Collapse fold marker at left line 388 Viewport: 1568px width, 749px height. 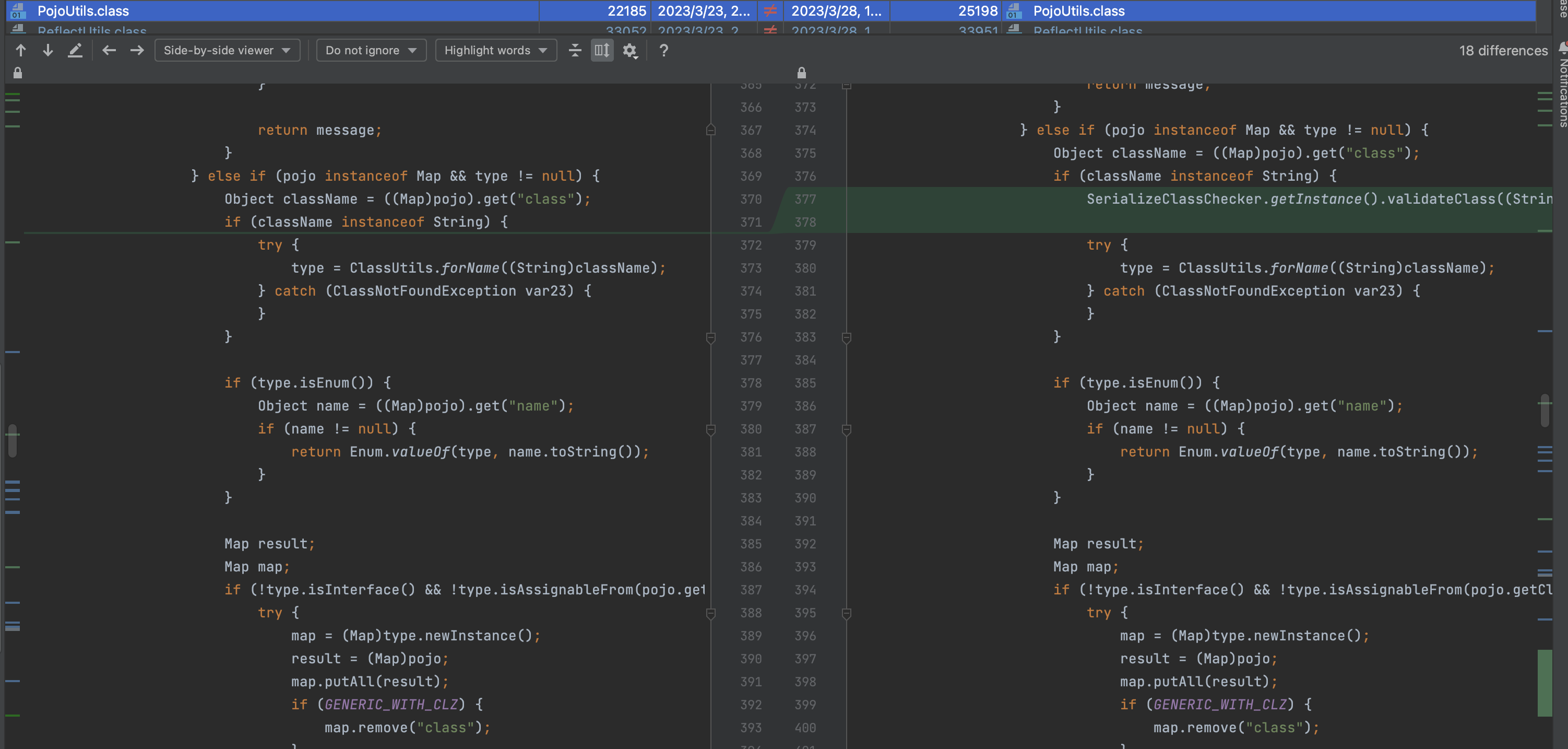point(710,613)
